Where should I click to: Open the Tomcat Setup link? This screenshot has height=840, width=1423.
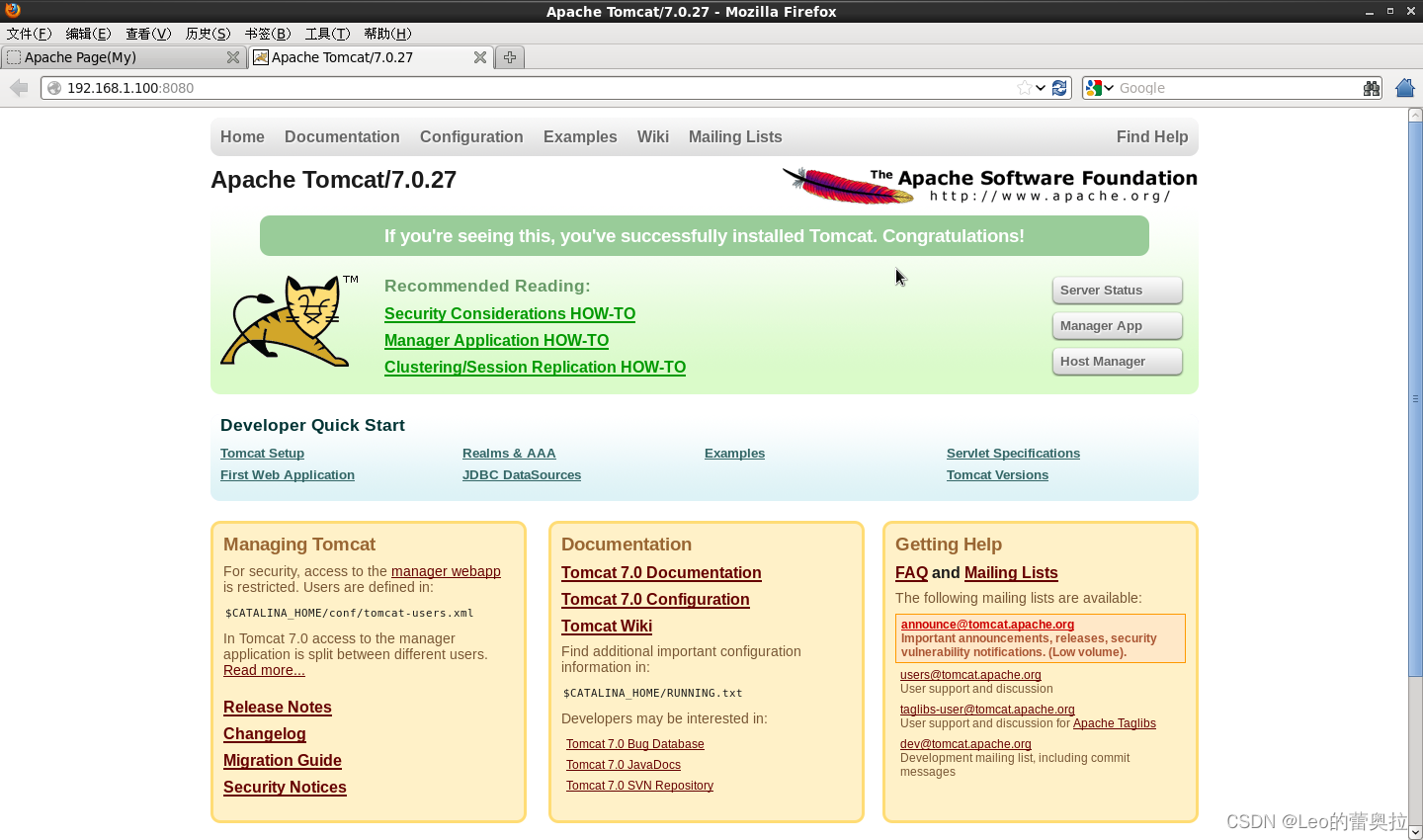(x=262, y=453)
